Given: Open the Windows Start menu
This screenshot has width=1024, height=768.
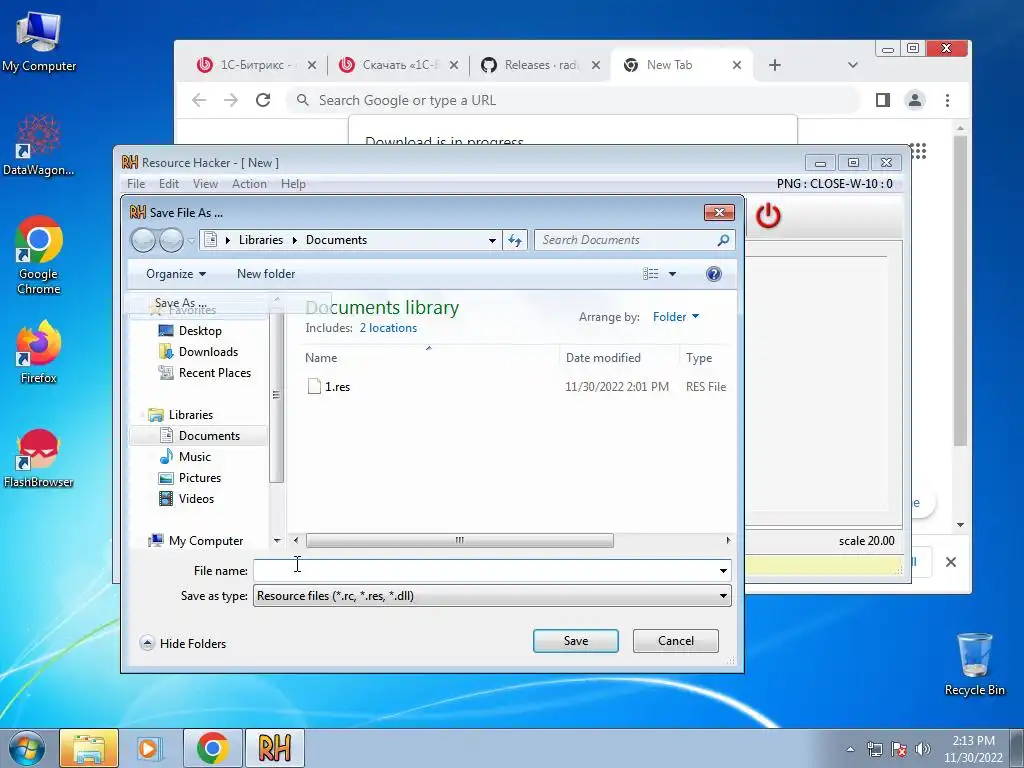Looking at the screenshot, I should click(27, 748).
